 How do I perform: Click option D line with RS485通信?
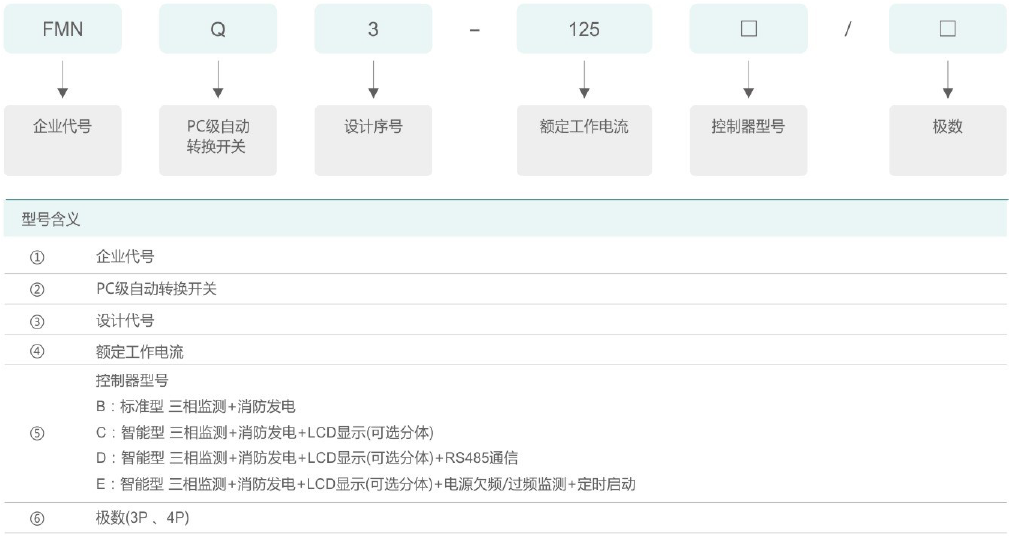tap(306, 458)
